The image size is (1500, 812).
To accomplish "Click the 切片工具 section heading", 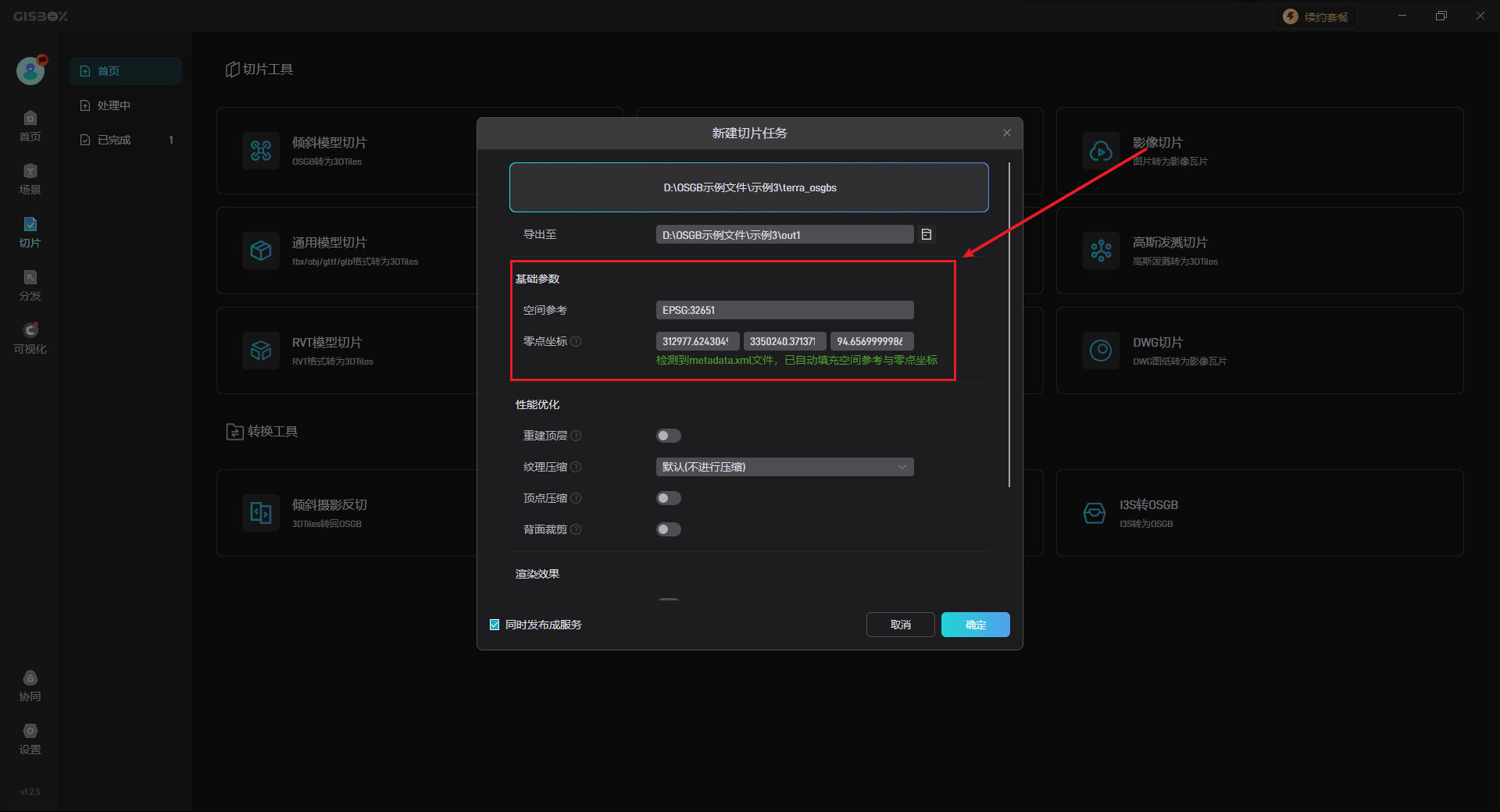I will [259, 69].
